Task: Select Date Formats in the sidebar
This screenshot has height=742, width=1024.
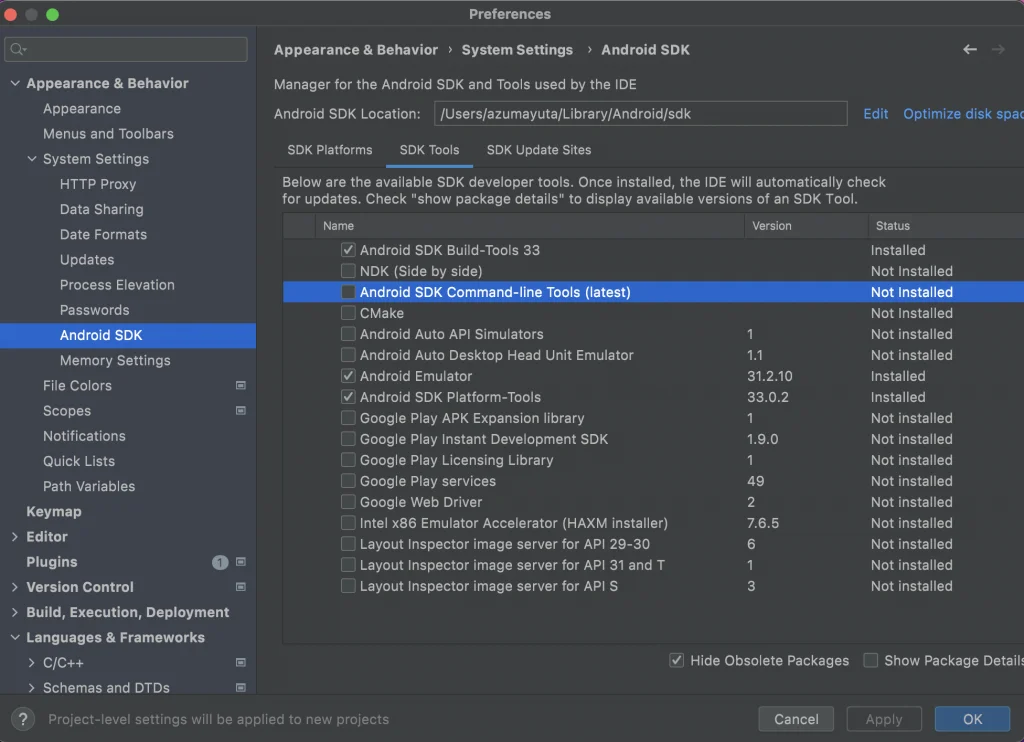Action: click(103, 234)
